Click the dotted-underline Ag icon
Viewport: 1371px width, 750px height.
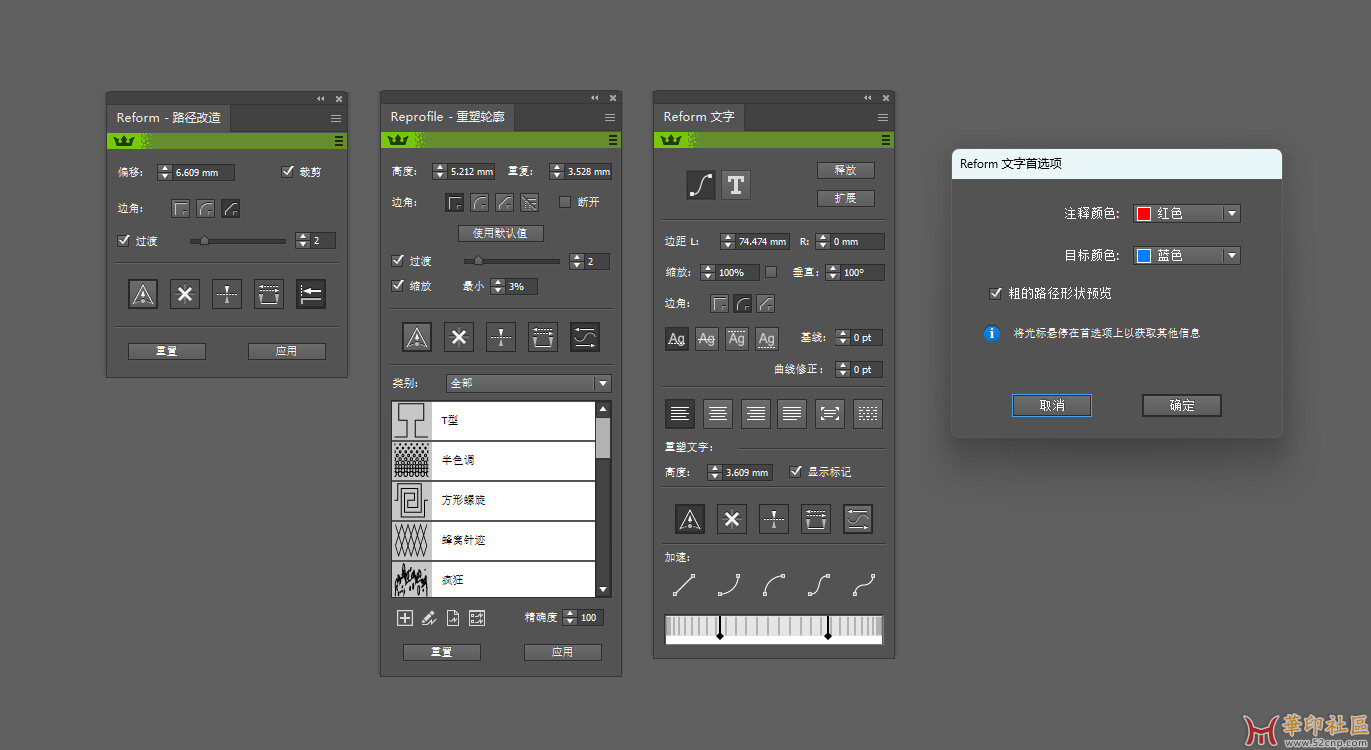pyautogui.click(x=767, y=339)
